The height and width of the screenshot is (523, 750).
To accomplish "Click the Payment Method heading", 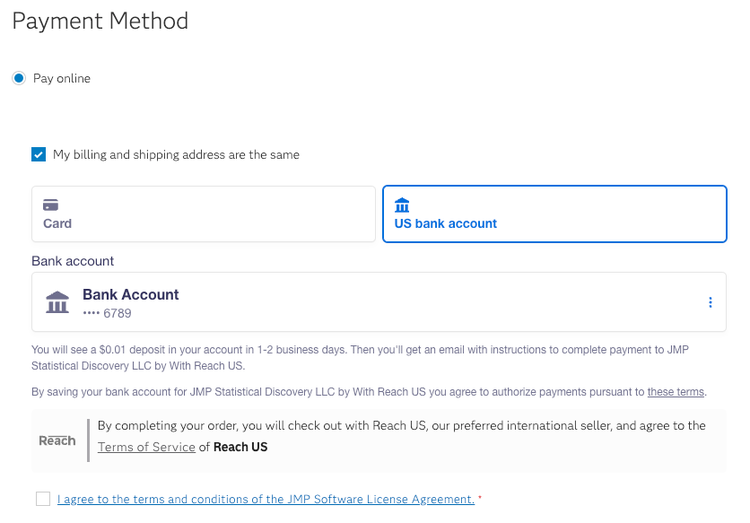I will (x=100, y=20).
